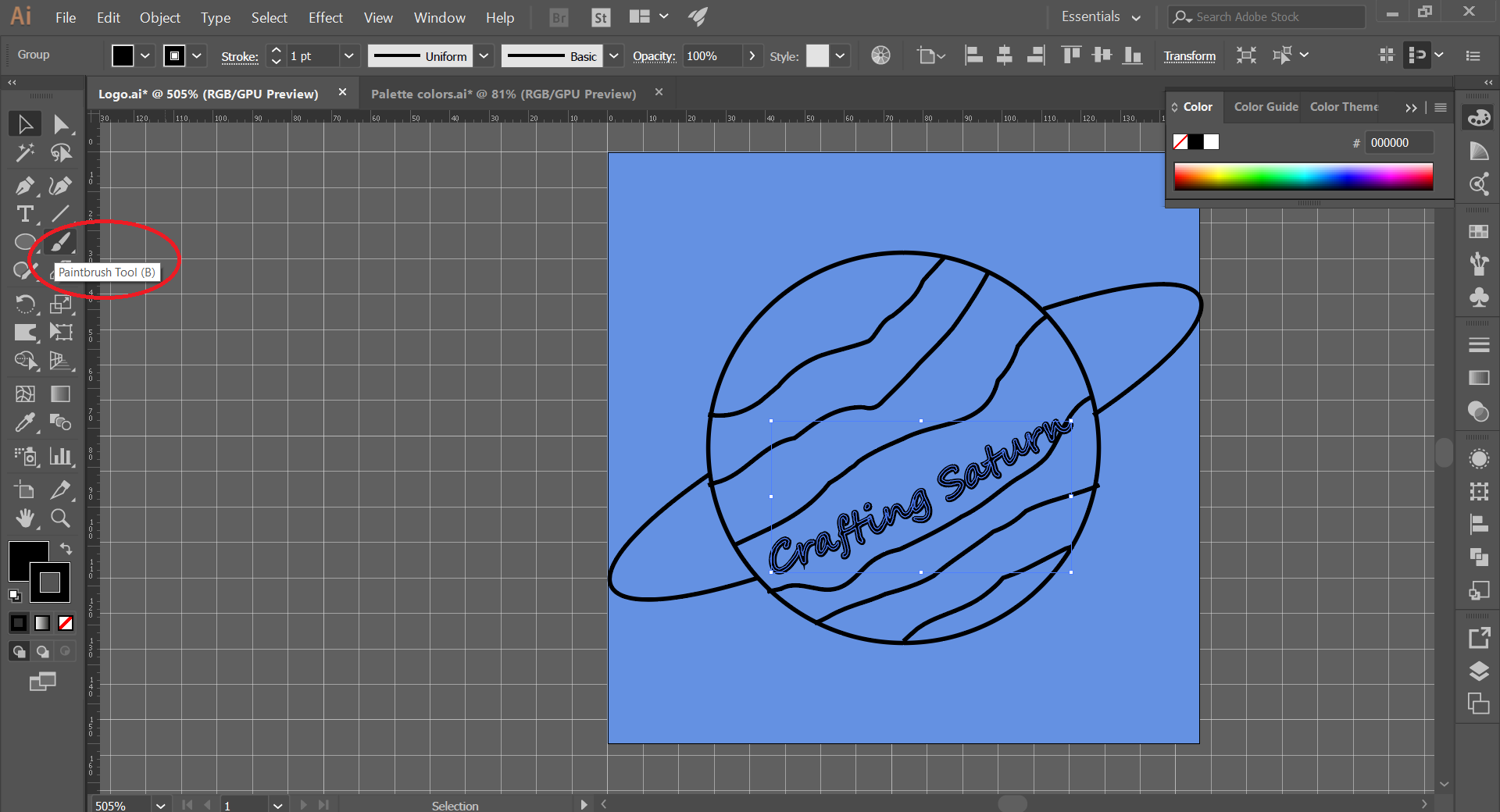Image resolution: width=1500 pixels, height=812 pixels.
Task: Set paint mode to Color
Action: coord(19,623)
